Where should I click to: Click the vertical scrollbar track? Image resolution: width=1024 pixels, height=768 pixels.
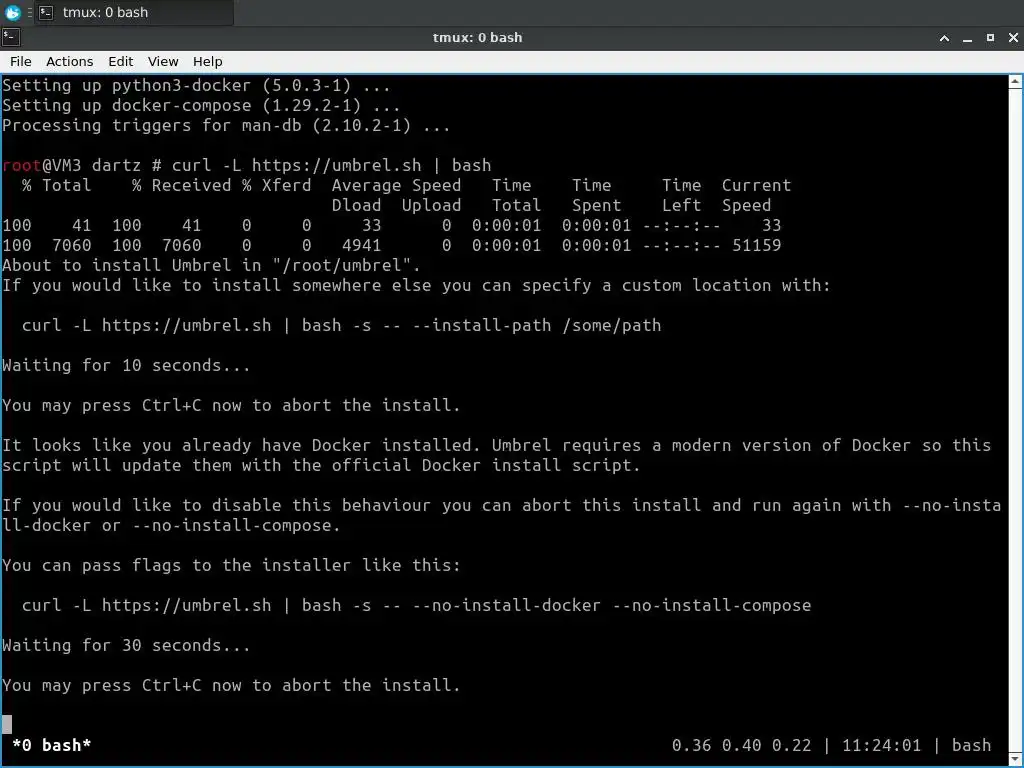pos(1015,420)
